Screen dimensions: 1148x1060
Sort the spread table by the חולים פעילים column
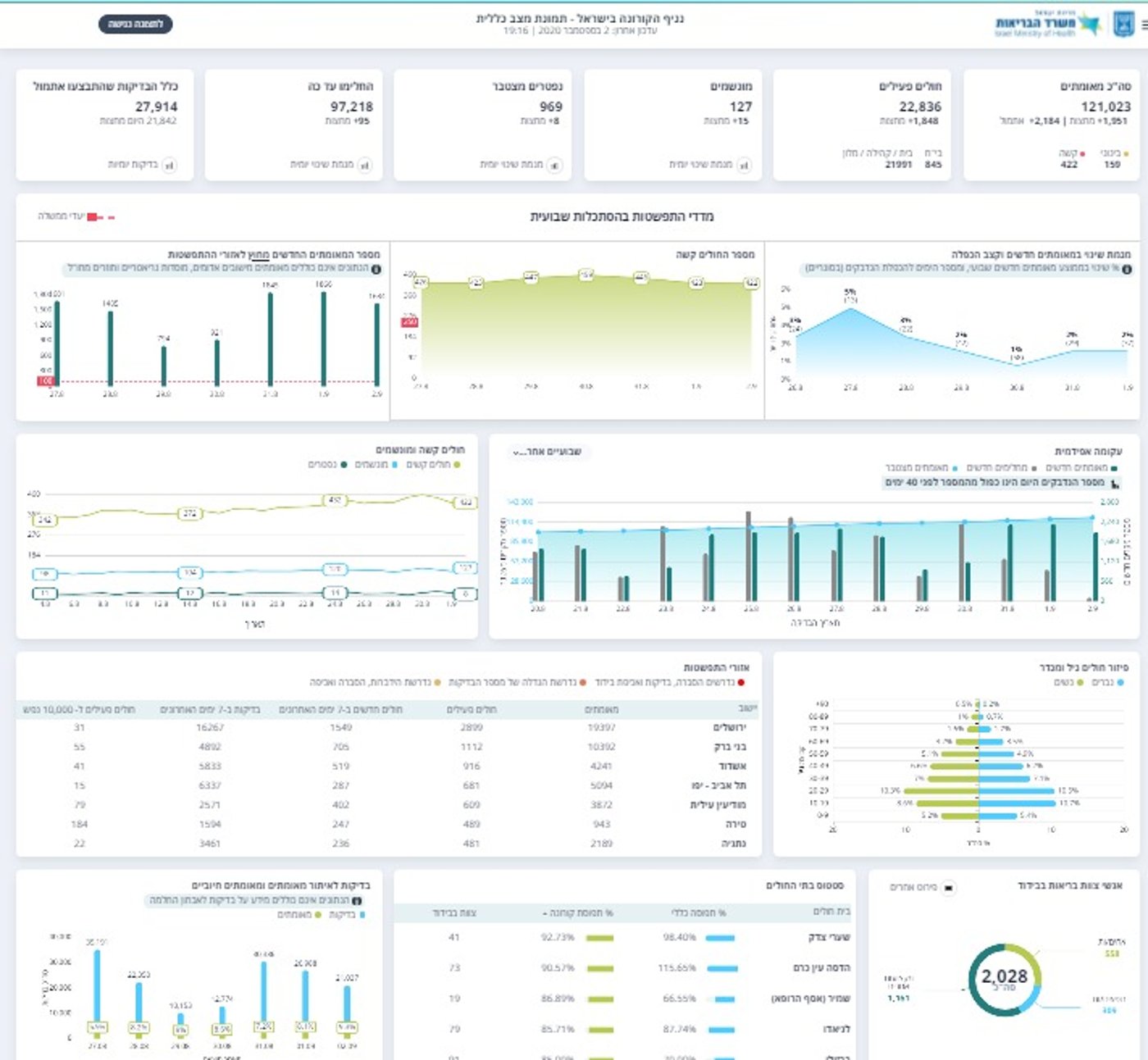tap(471, 709)
